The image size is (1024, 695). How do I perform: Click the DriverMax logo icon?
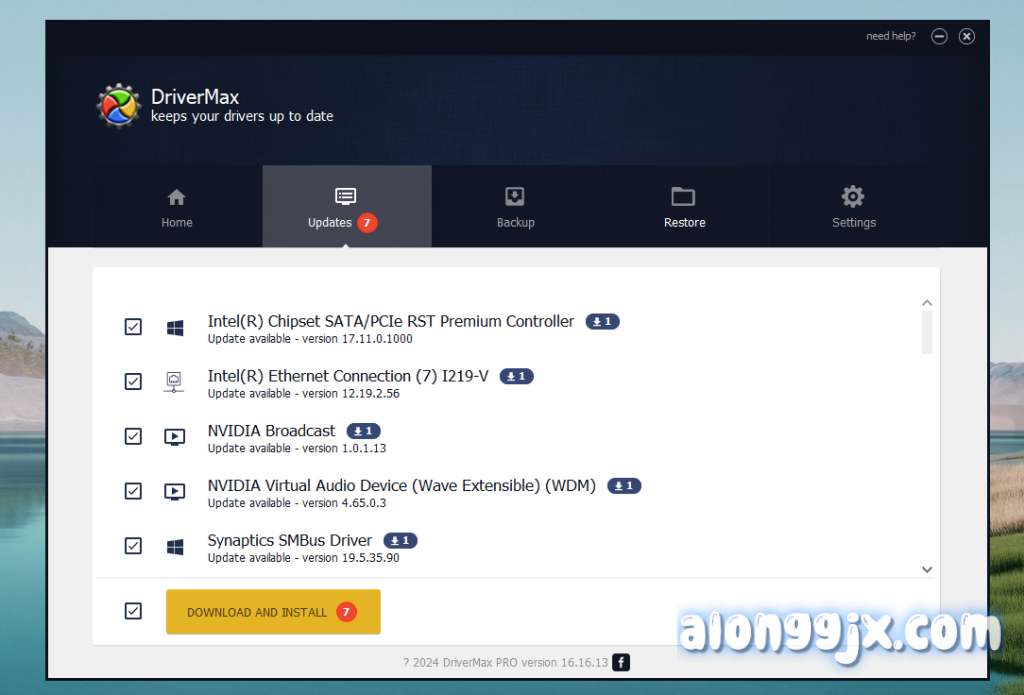click(119, 106)
